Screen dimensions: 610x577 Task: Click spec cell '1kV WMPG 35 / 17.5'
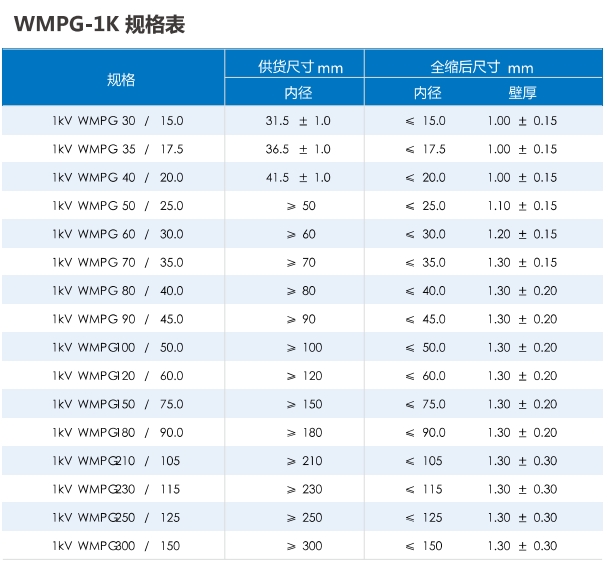118,149
